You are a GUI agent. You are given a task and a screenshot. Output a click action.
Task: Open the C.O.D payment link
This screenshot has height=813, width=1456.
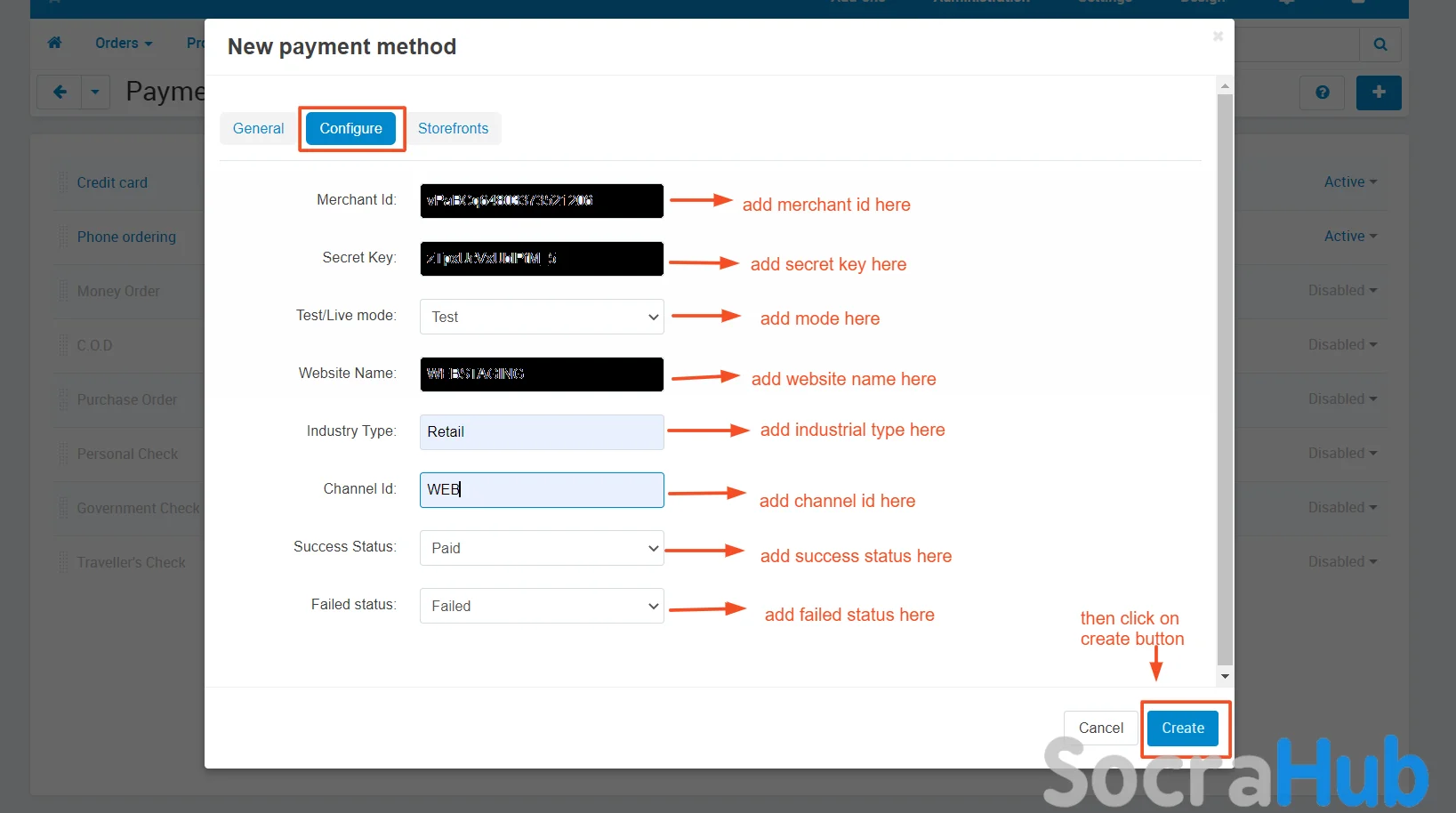coord(94,345)
